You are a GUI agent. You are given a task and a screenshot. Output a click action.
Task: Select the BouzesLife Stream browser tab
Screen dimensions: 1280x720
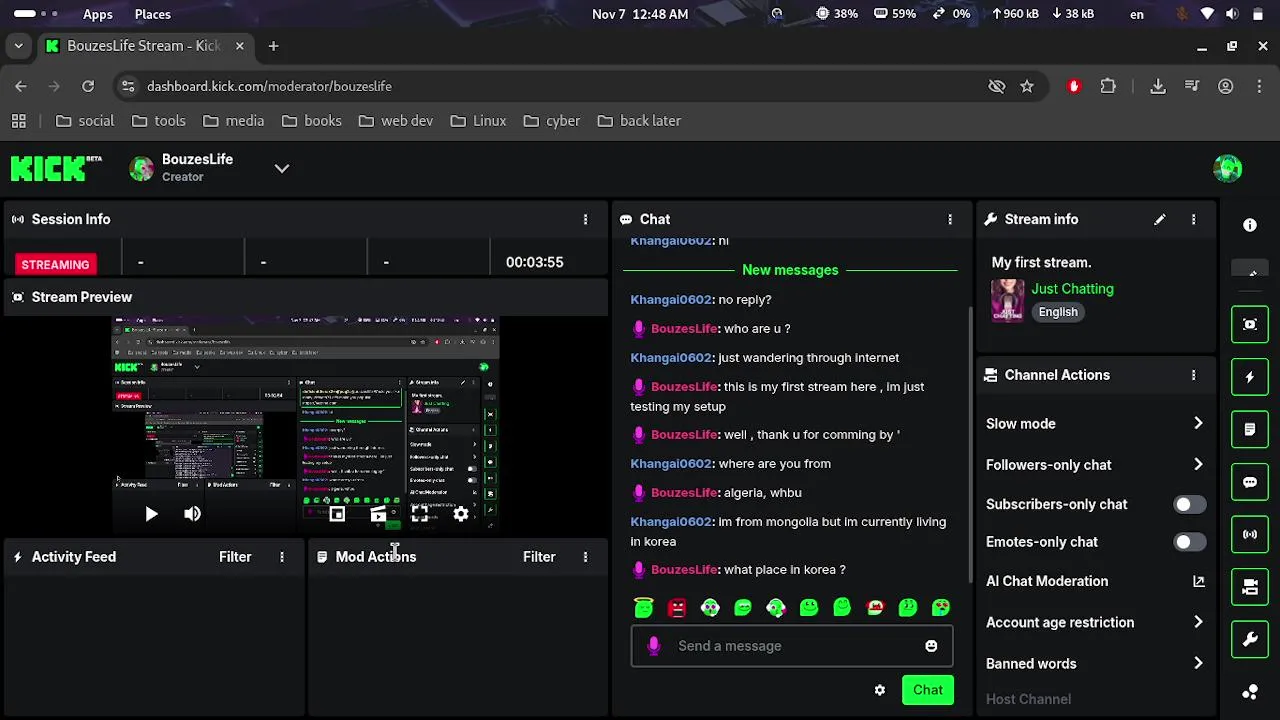pyautogui.click(x=145, y=46)
